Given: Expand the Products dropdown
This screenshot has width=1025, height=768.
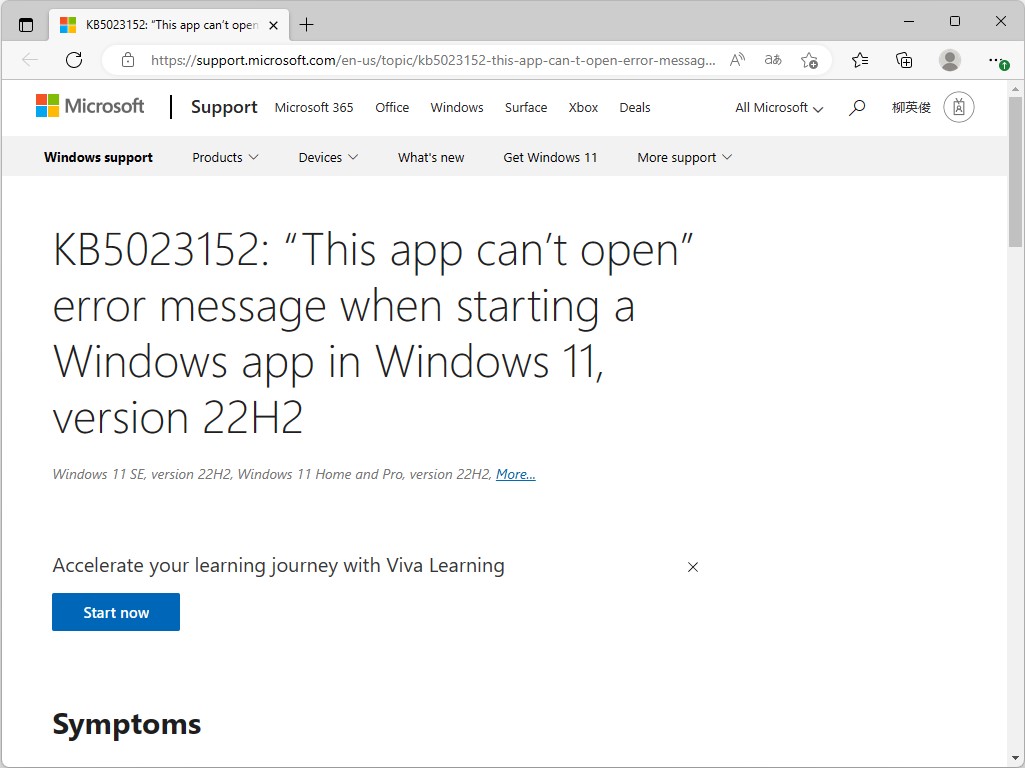Looking at the screenshot, I should point(226,158).
